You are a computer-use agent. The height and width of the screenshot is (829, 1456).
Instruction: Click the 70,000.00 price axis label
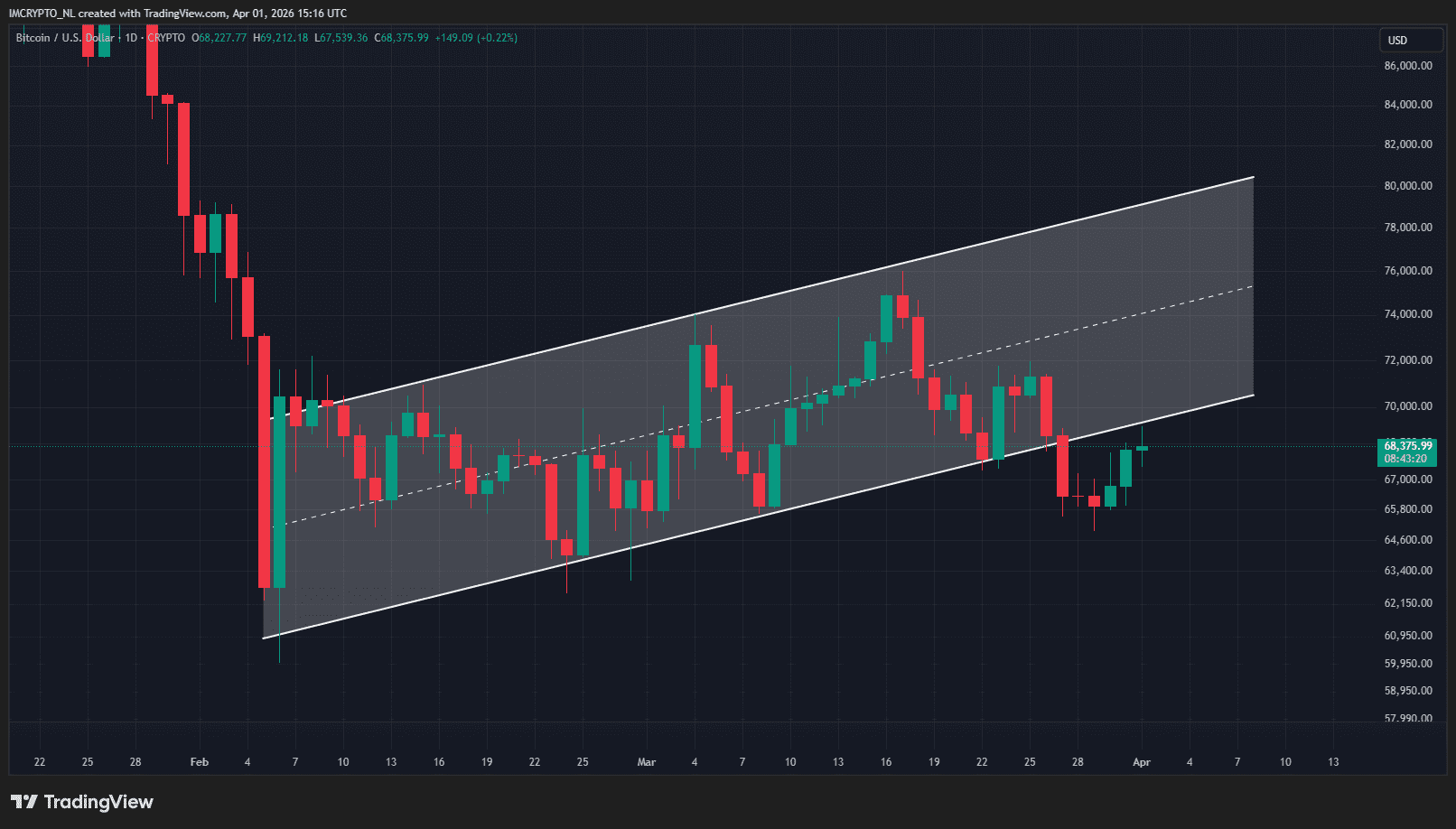(1407, 406)
